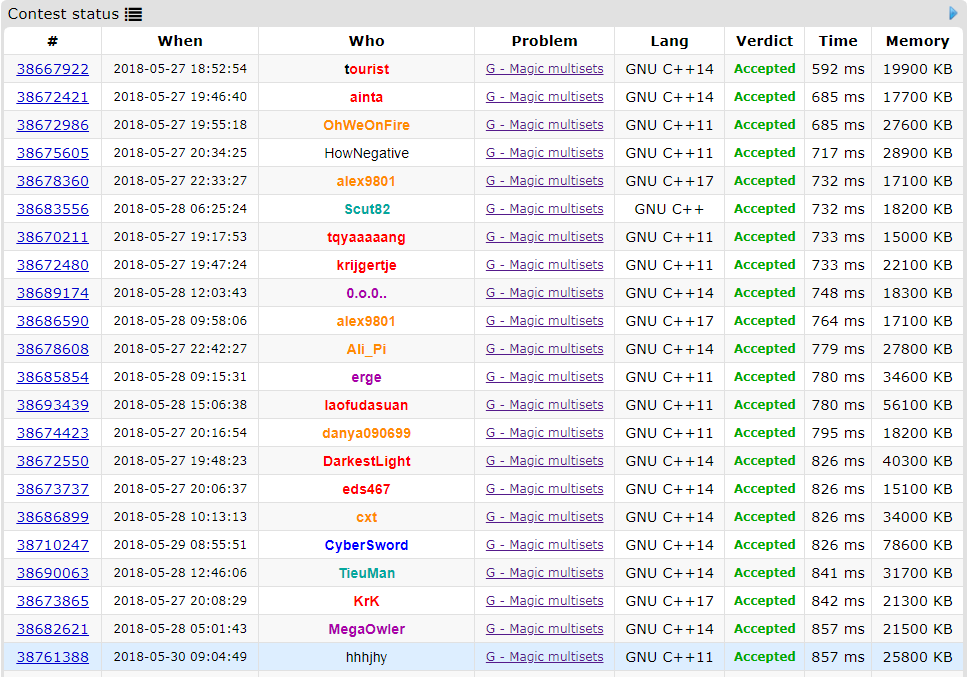This screenshot has width=968, height=677.
Task: Open submission 38686899
Action: (52, 517)
